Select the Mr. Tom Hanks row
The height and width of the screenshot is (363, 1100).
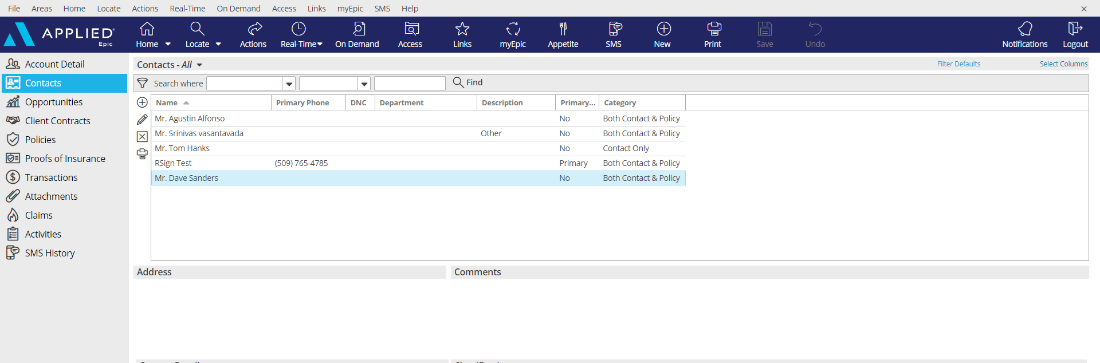[x=418, y=148]
